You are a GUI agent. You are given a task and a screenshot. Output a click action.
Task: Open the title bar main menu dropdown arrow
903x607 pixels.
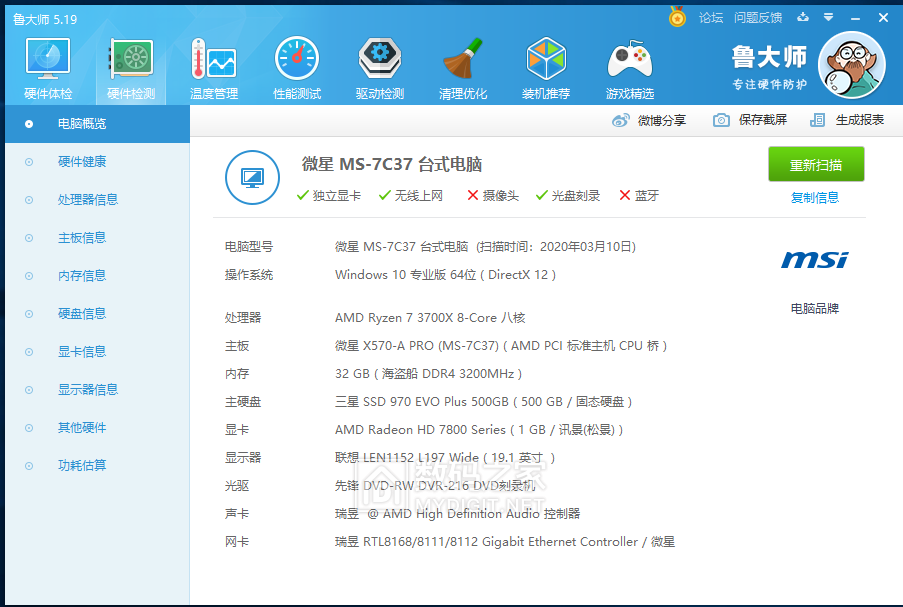click(x=828, y=18)
